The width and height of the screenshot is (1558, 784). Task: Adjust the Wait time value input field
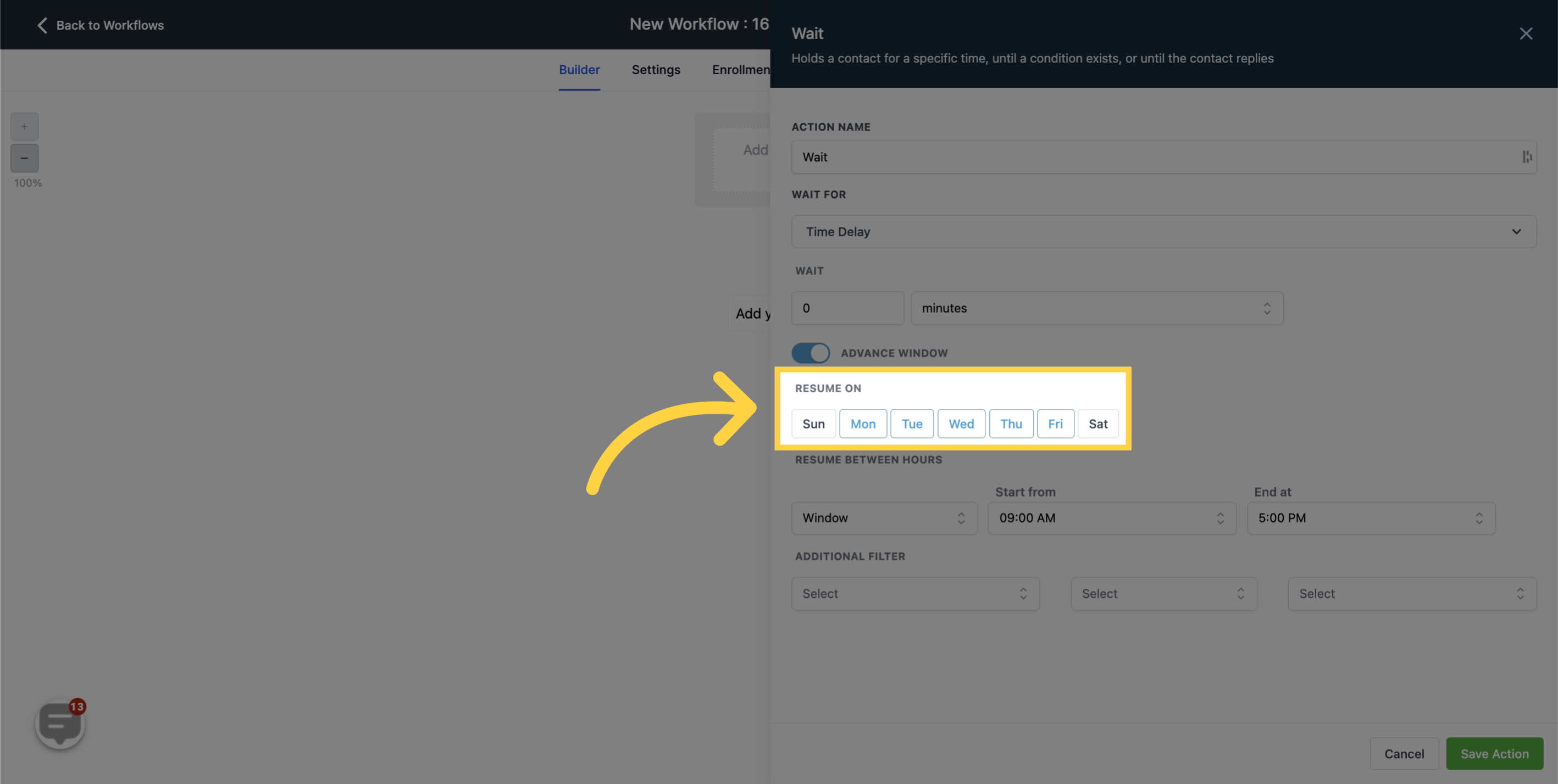847,307
